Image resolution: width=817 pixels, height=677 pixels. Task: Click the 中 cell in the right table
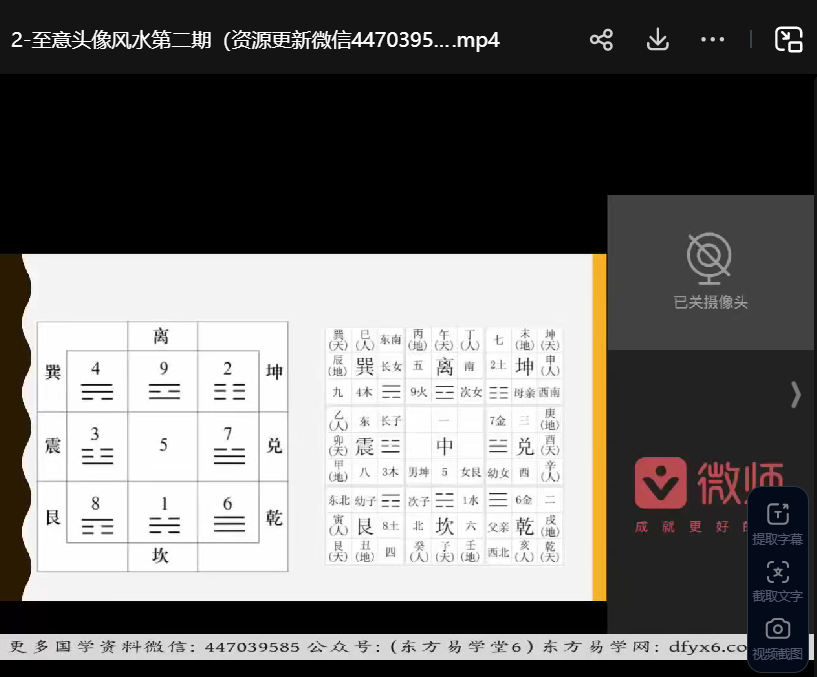point(444,446)
